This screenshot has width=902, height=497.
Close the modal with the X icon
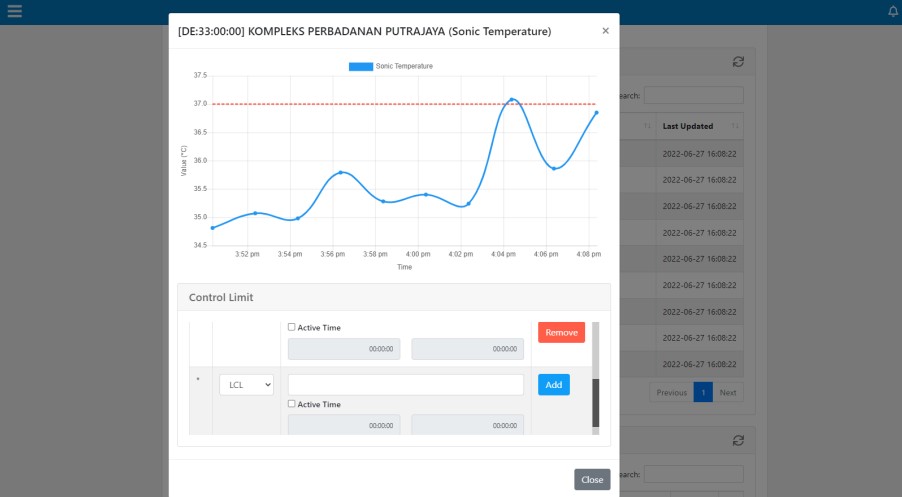click(605, 31)
